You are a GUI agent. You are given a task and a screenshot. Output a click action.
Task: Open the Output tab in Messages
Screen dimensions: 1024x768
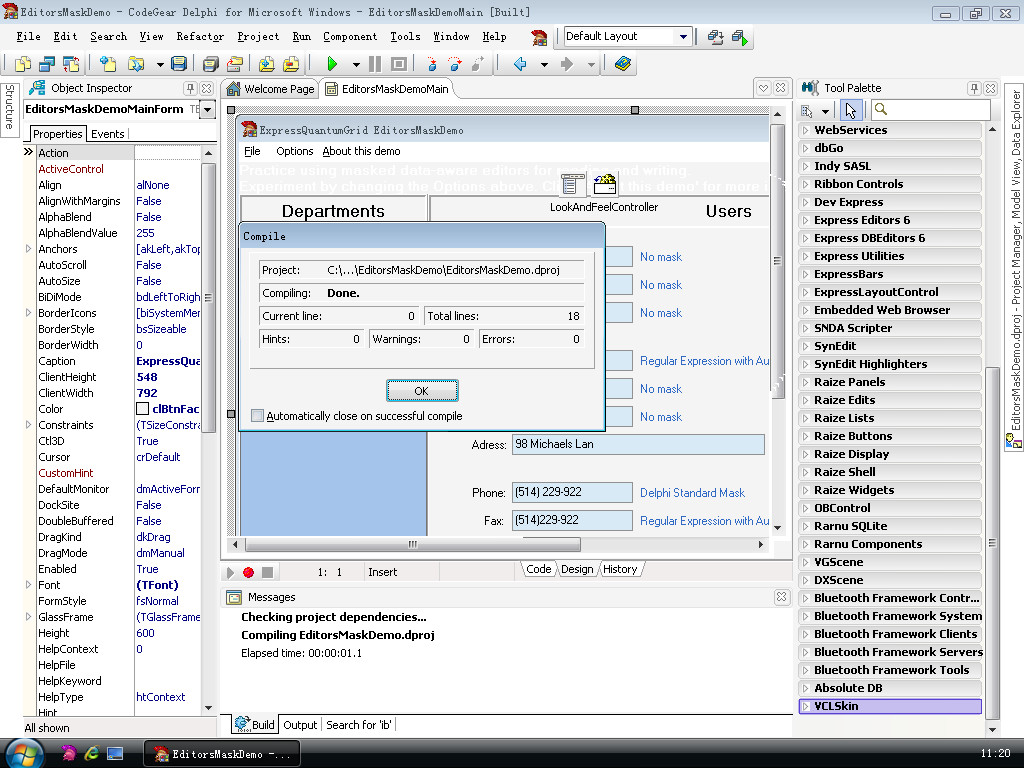pyautogui.click(x=300, y=725)
